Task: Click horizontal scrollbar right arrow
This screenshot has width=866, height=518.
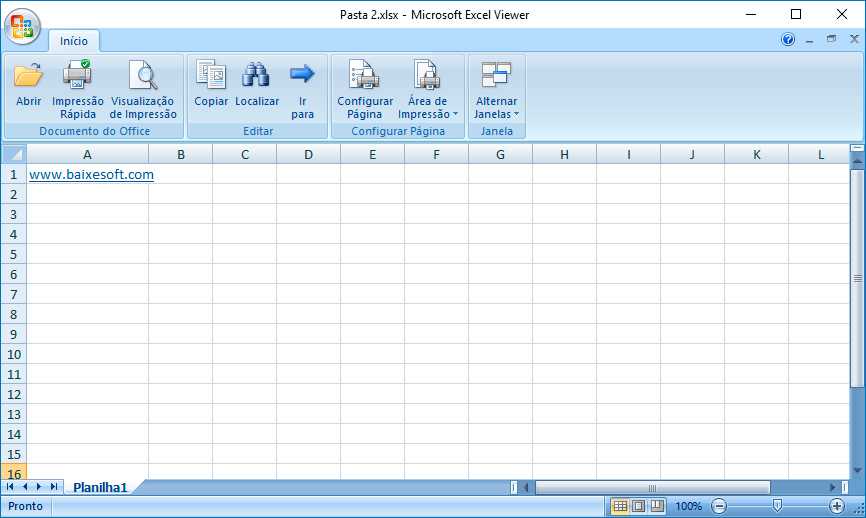Action: click(832, 488)
